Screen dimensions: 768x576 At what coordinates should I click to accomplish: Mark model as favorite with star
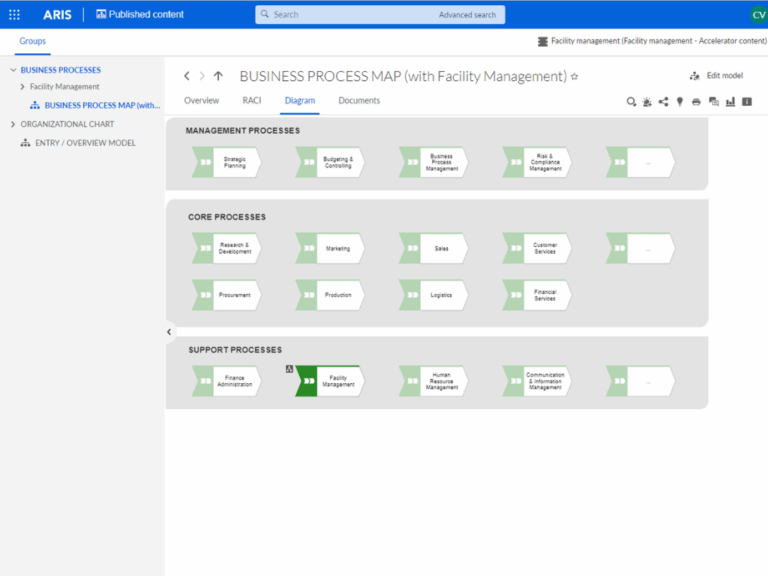(x=575, y=76)
